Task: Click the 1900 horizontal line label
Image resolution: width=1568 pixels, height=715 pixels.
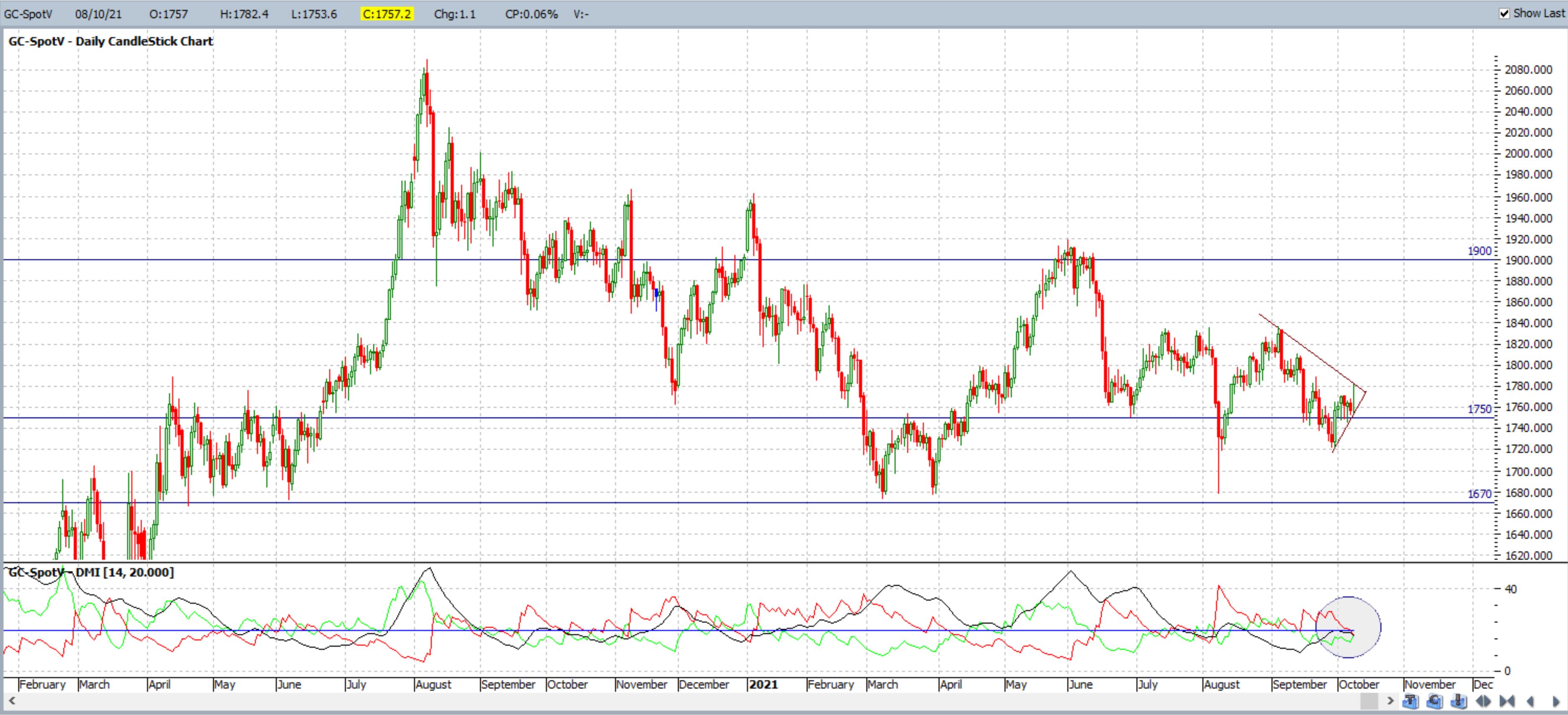Action: point(1479,251)
